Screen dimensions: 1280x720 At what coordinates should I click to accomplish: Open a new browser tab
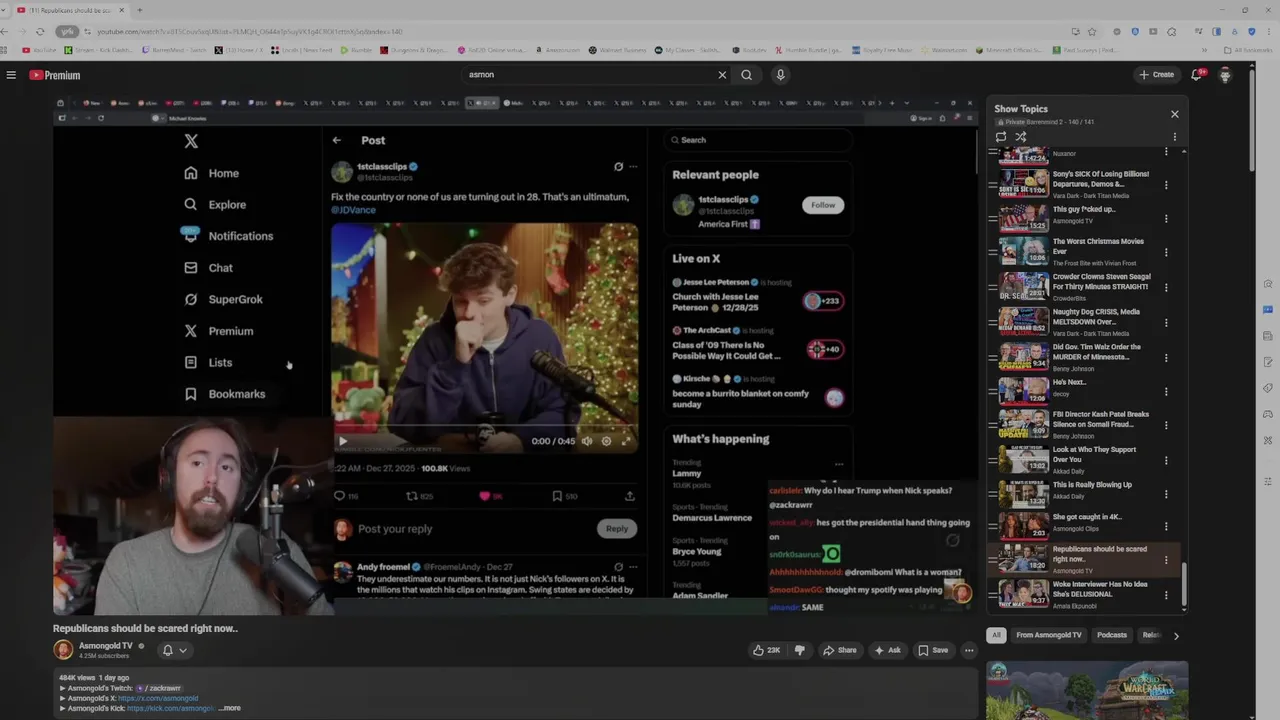point(139,10)
